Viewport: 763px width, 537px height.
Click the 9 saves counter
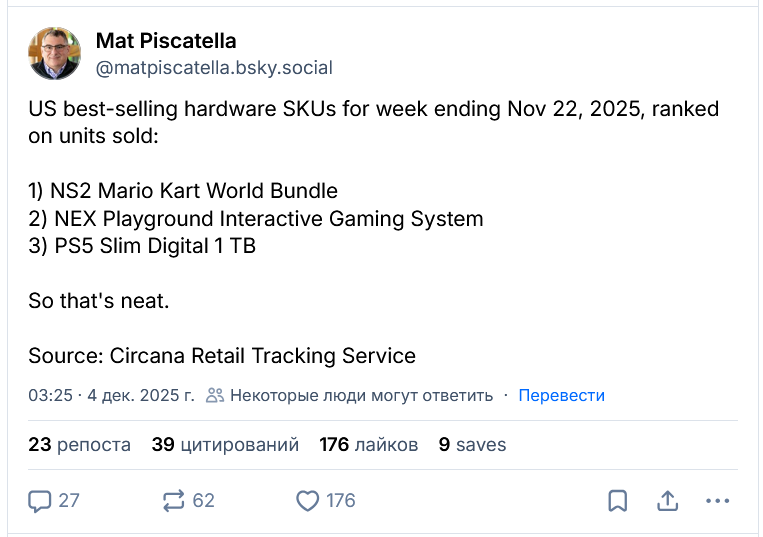pos(472,445)
